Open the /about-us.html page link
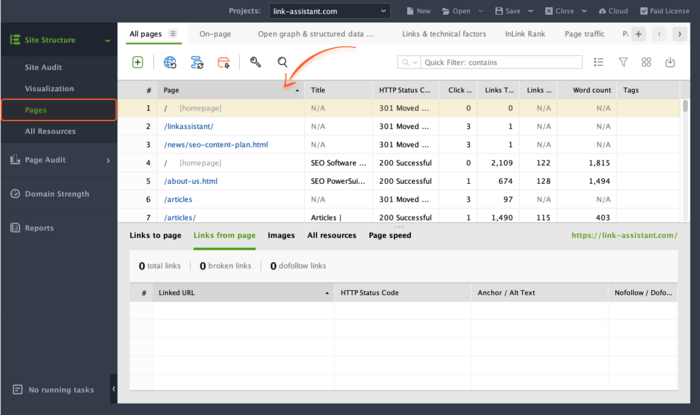Viewport: 700px width, 415px height. pos(191,181)
